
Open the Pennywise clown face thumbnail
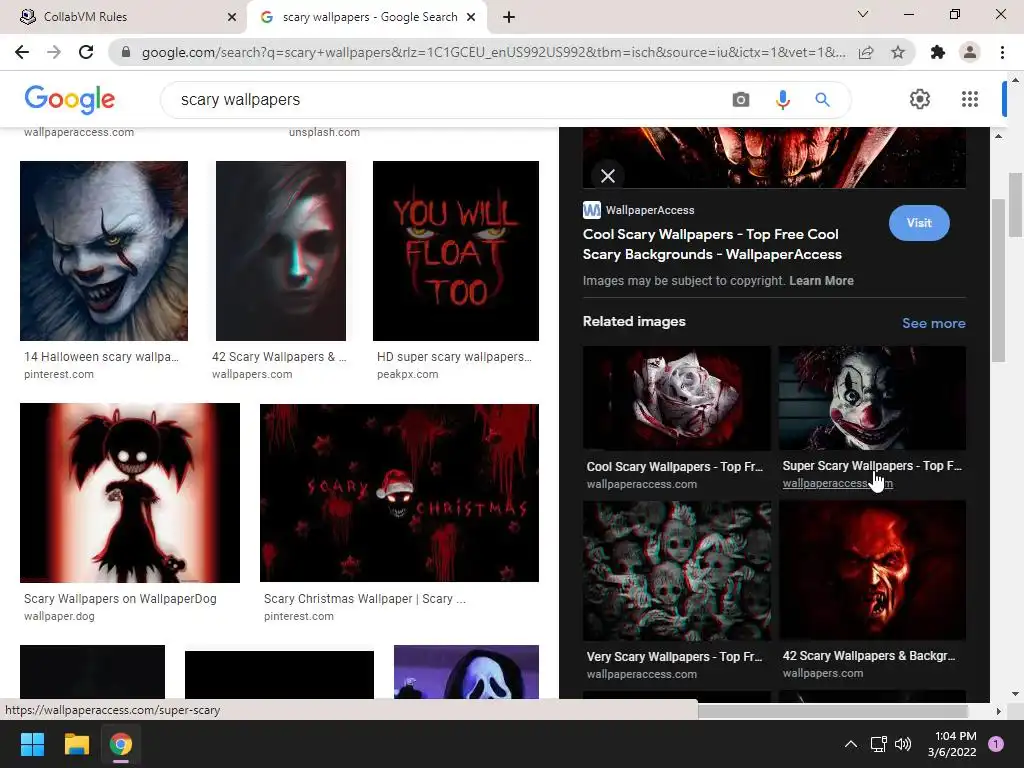(x=104, y=251)
